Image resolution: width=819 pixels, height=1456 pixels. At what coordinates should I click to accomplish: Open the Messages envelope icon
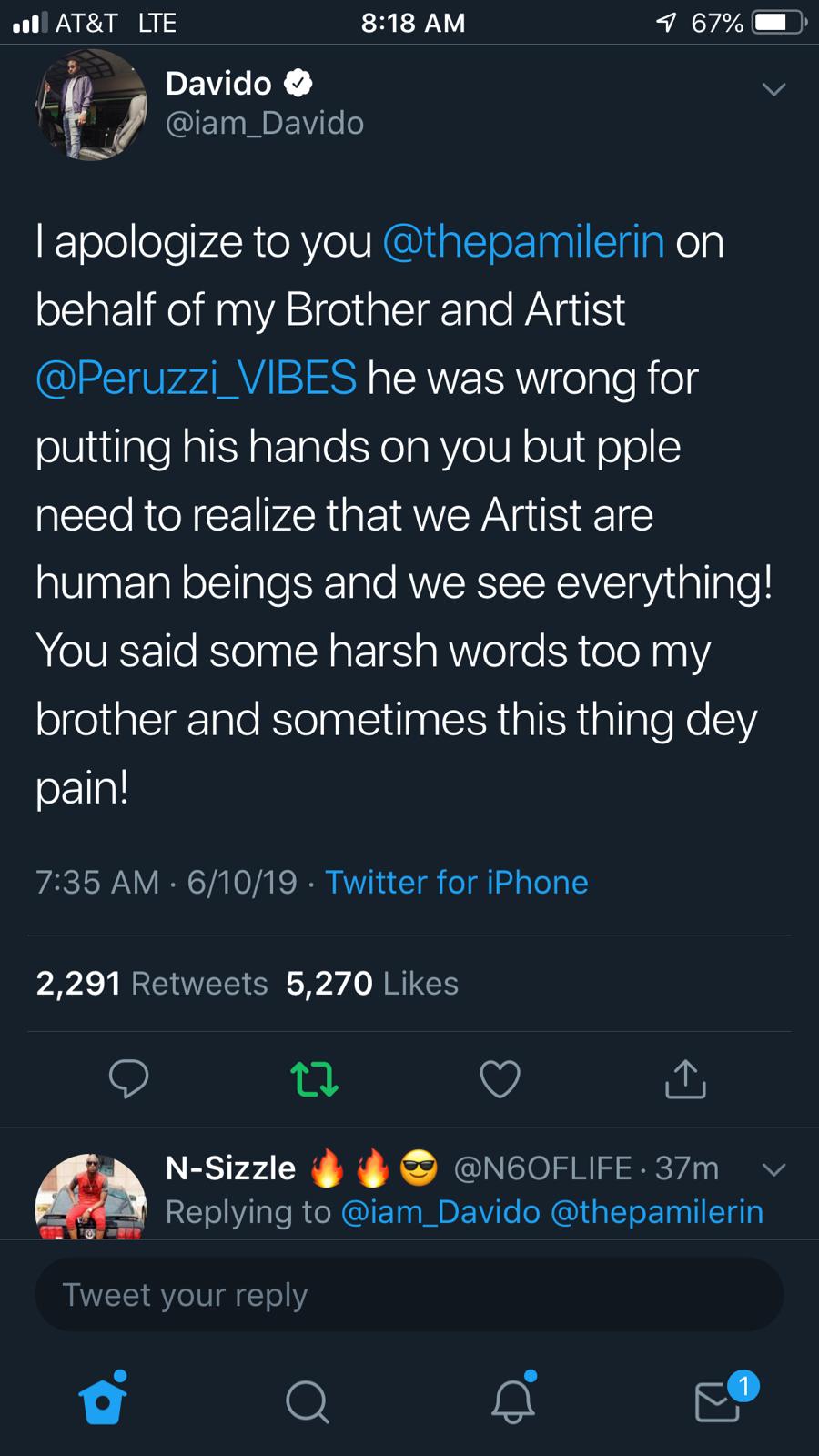point(718,1401)
